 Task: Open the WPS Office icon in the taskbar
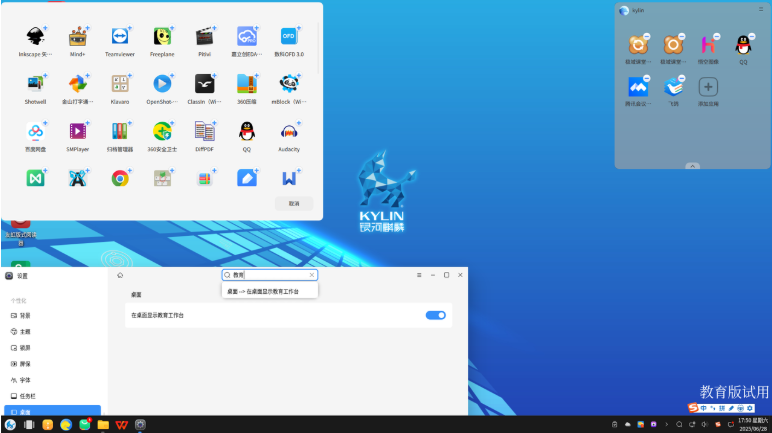122,425
